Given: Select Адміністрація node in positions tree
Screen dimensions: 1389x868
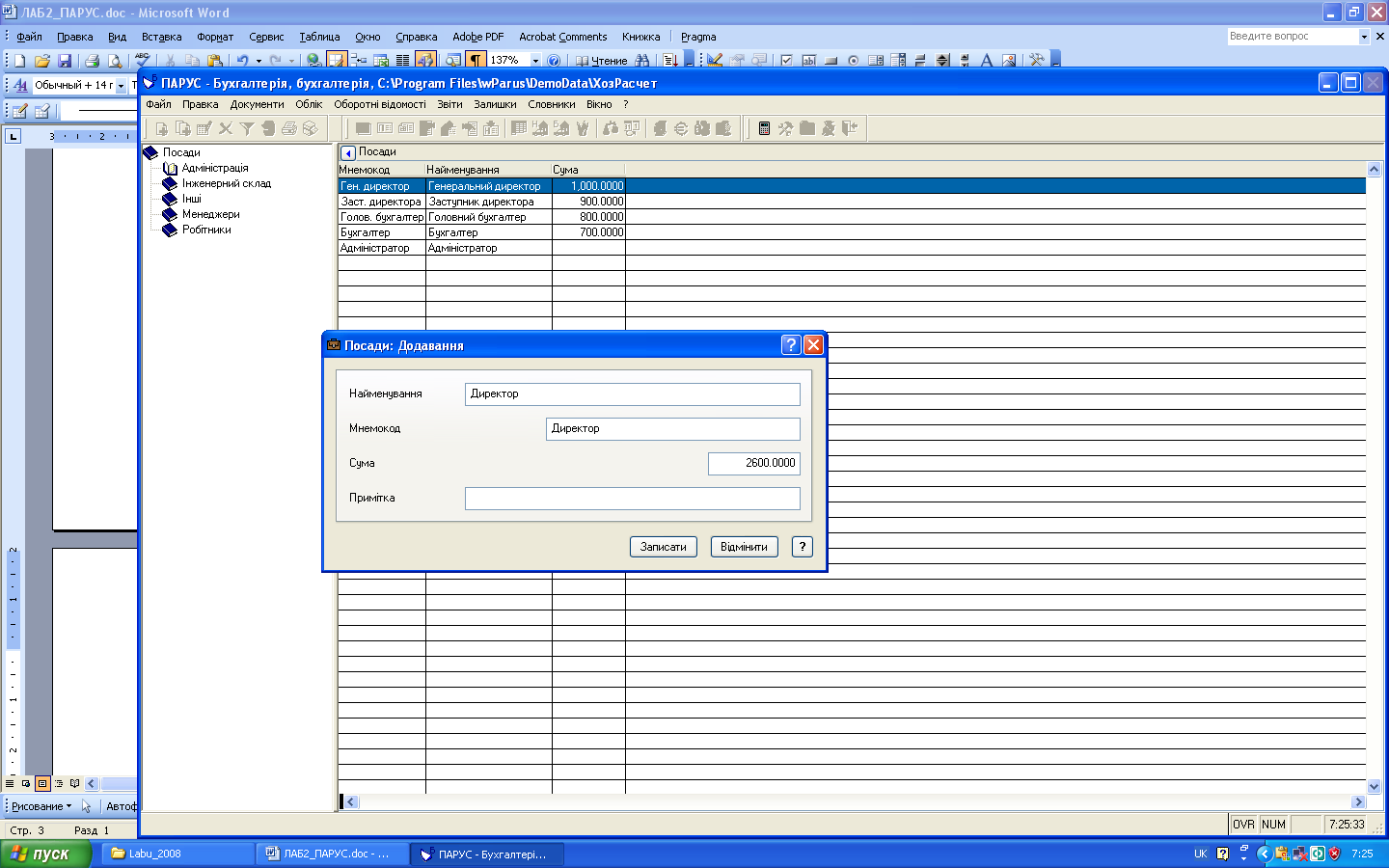Looking at the screenshot, I should [215, 168].
